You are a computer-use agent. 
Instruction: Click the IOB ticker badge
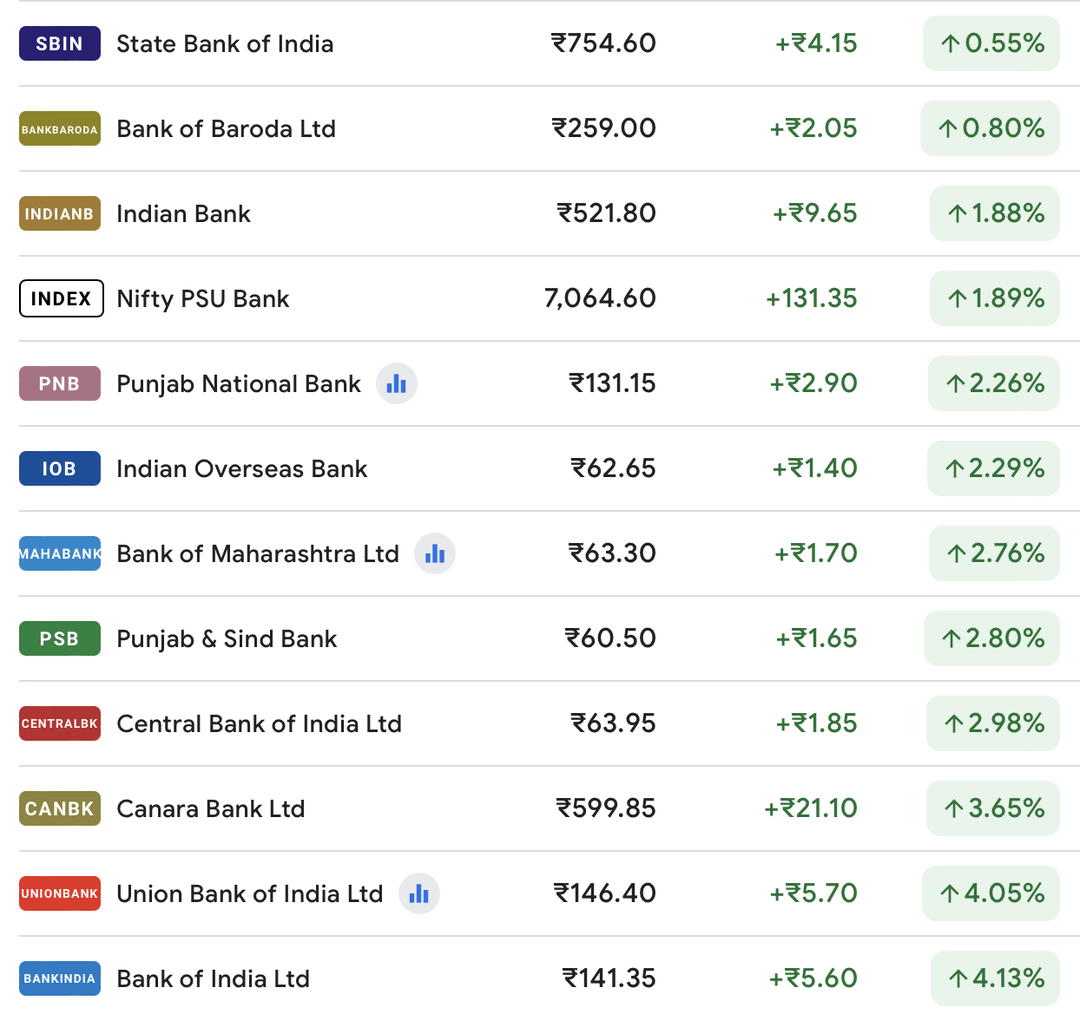[60, 469]
